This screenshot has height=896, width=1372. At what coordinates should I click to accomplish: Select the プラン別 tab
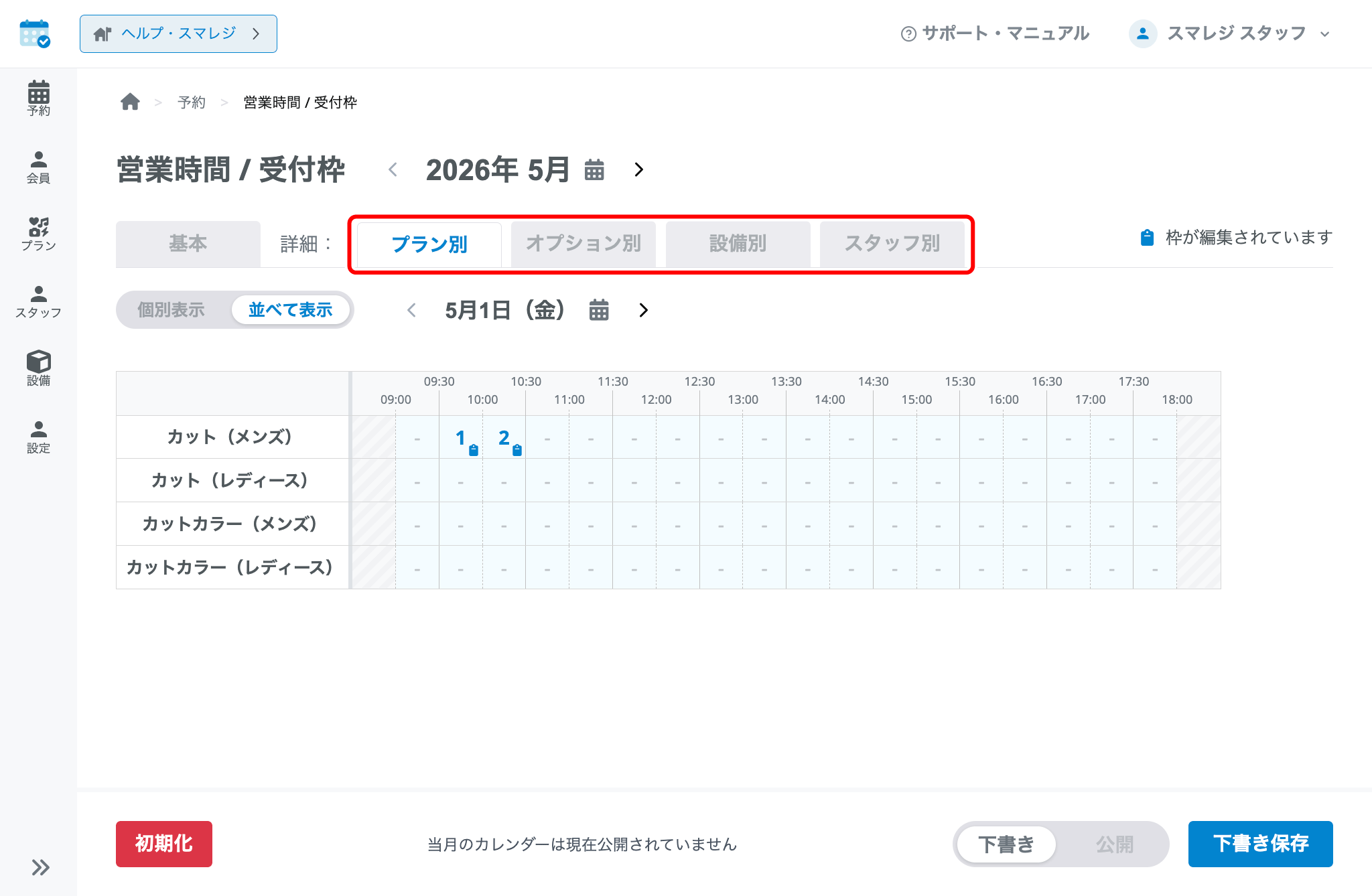click(x=429, y=244)
